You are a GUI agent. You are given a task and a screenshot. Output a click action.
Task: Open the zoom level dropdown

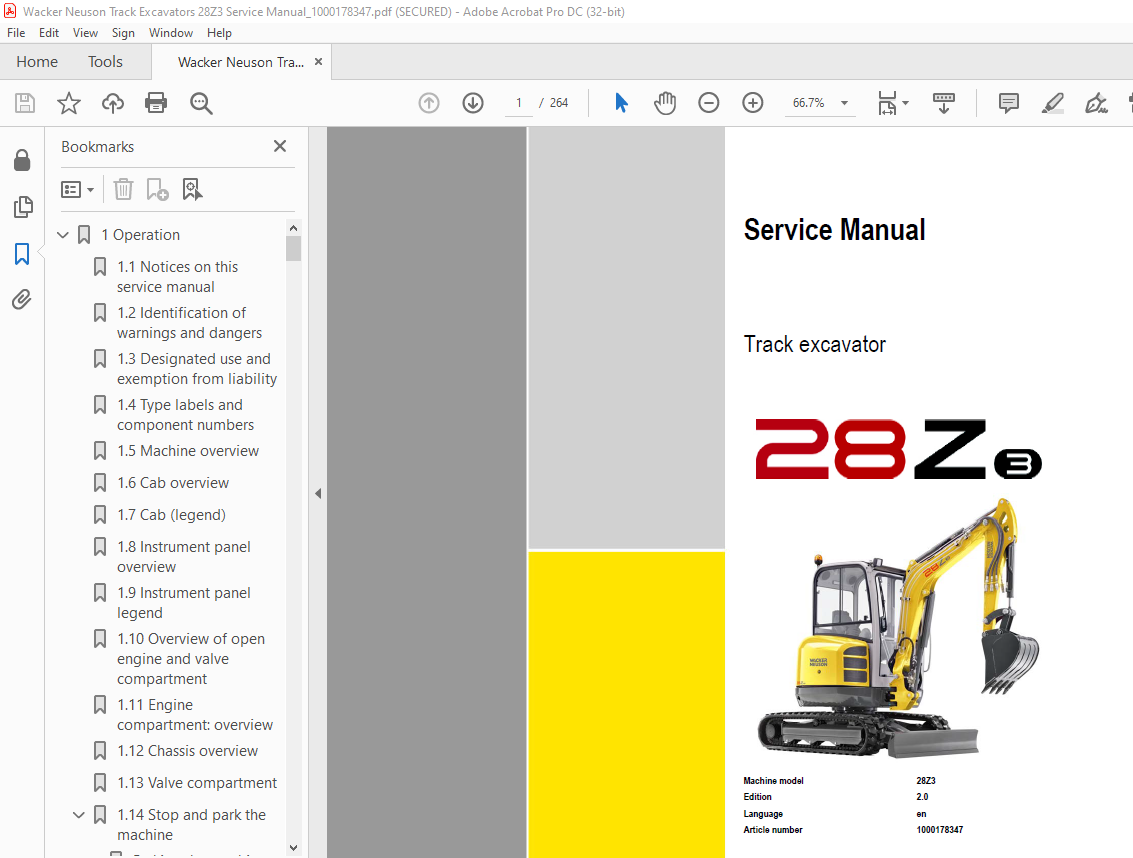(x=844, y=103)
